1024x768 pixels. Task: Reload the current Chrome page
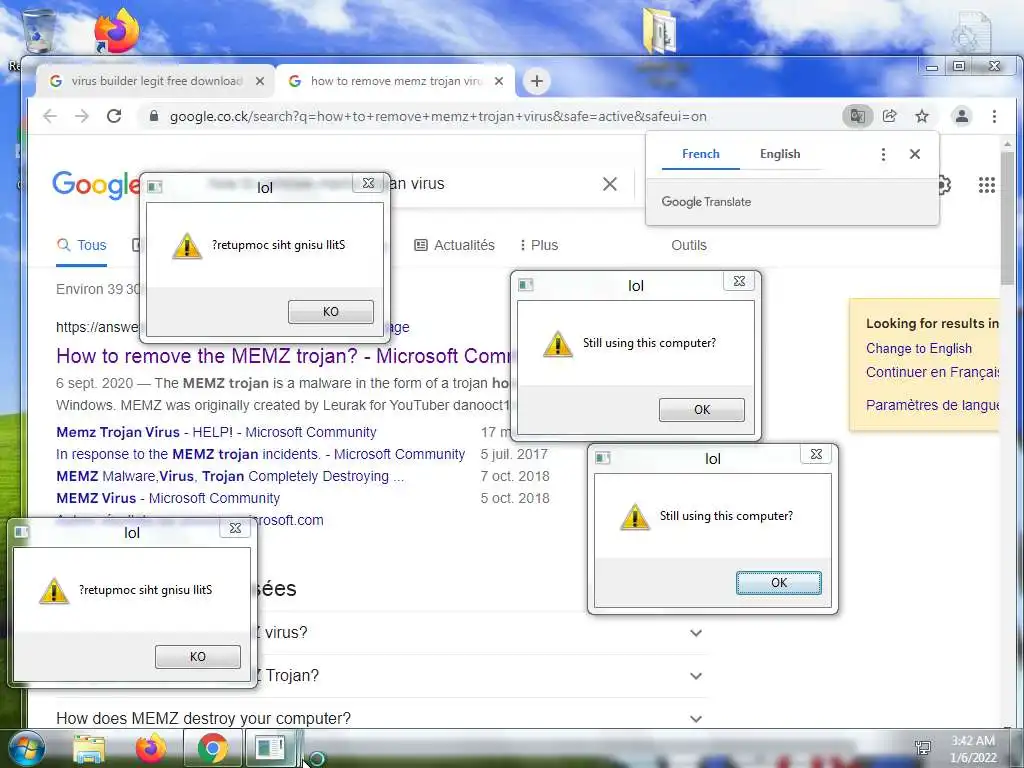pos(114,116)
